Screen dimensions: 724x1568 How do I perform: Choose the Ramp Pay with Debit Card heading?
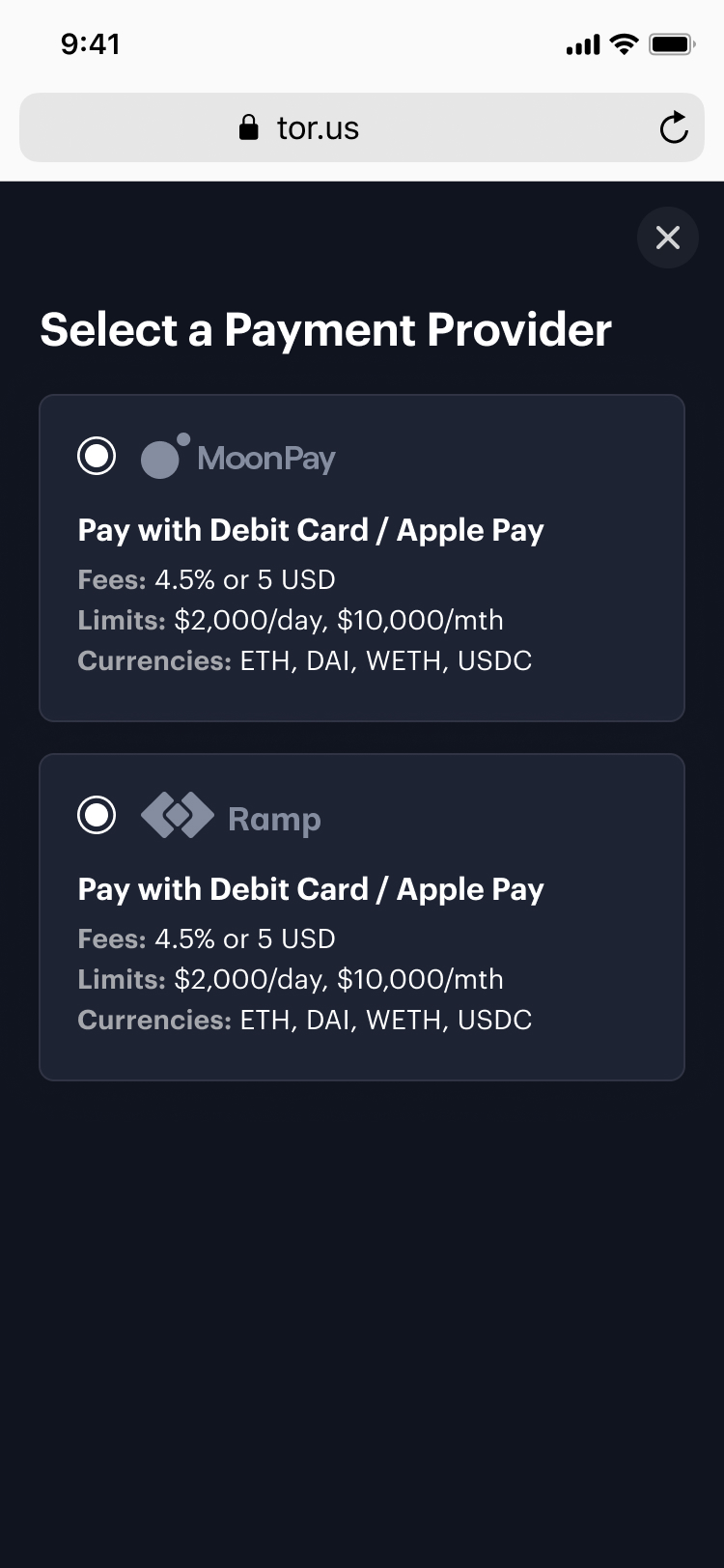point(311,889)
